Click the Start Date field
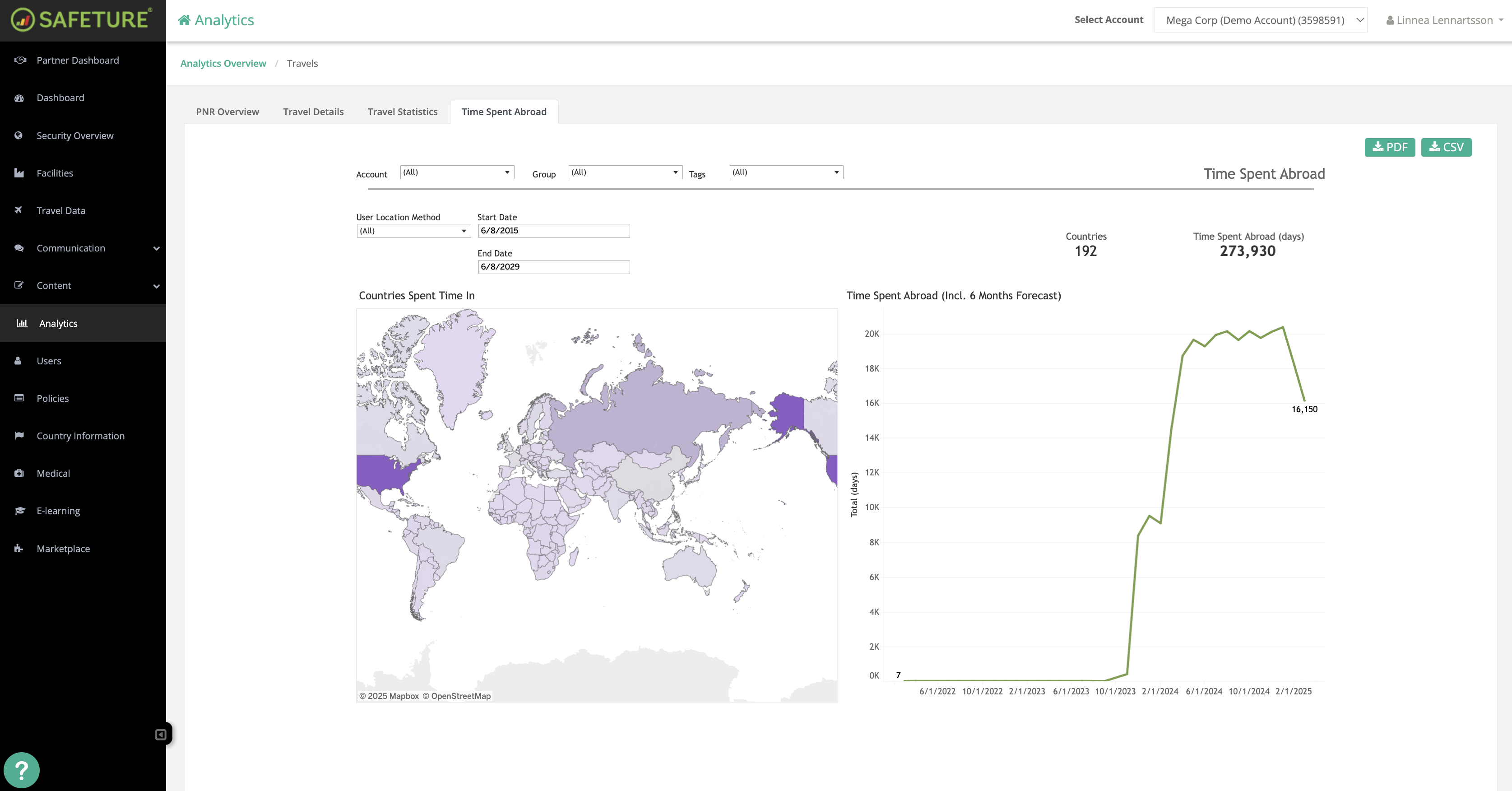The image size is (1512, 791). [553, 231]
